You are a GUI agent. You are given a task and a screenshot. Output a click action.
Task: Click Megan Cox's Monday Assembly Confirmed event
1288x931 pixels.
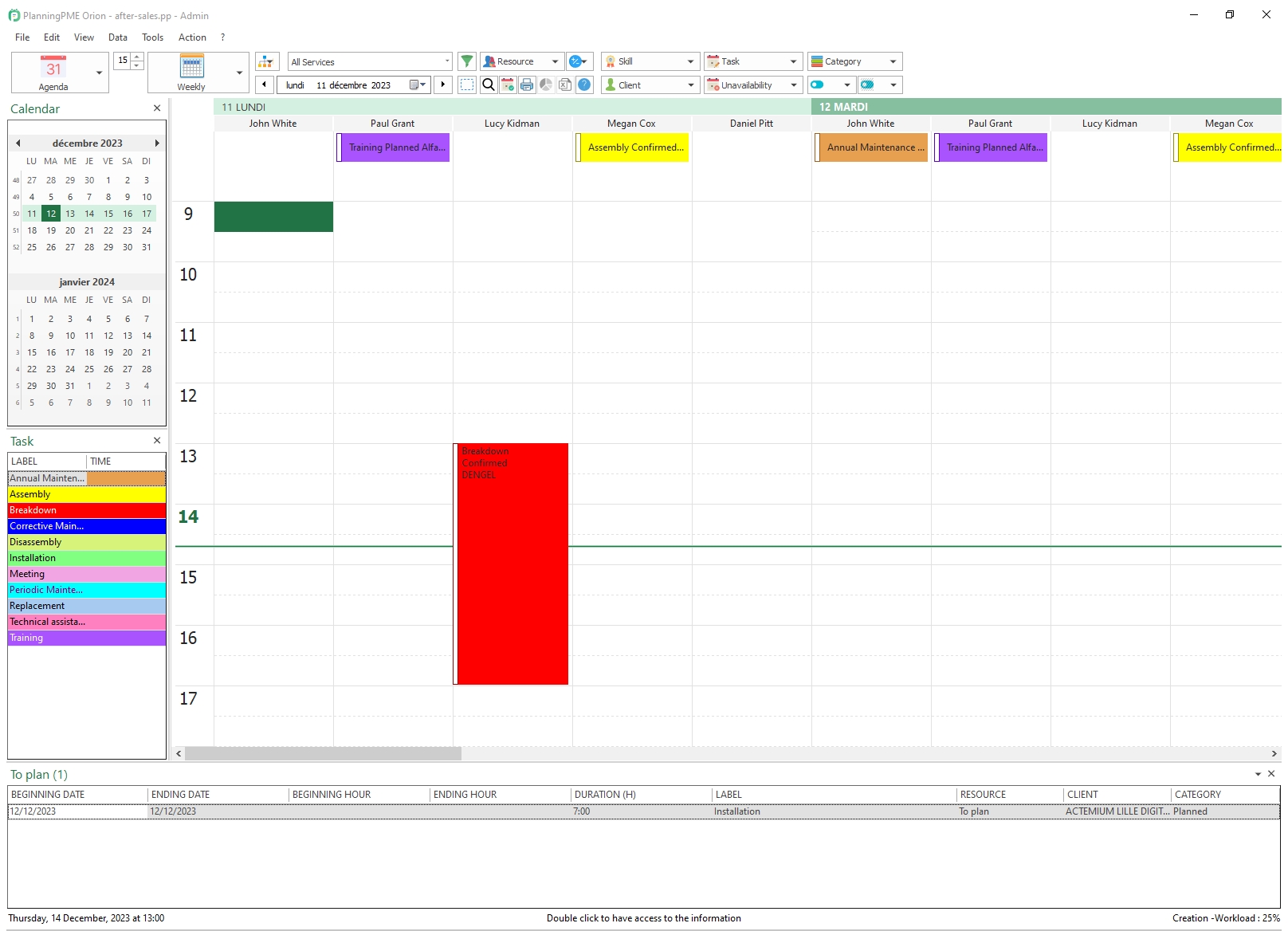[632, 147]
